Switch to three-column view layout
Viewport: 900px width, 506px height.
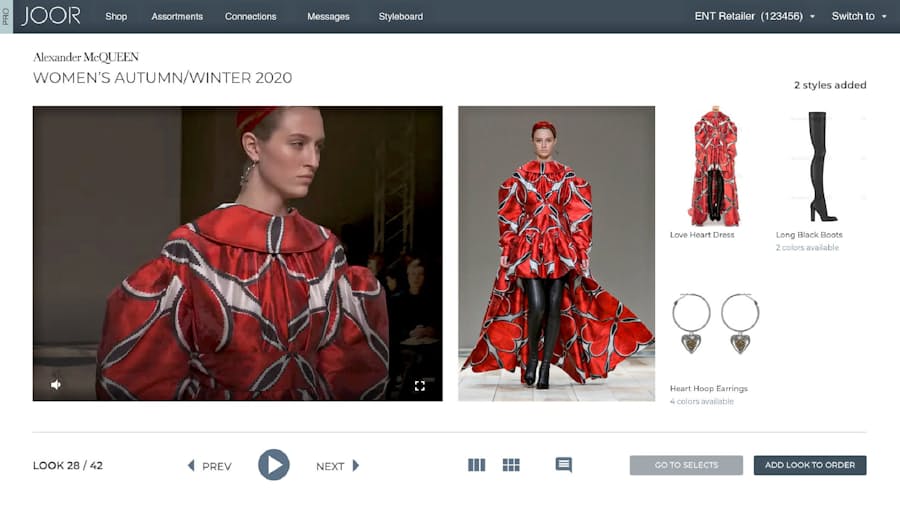click(x=476, y=465)
